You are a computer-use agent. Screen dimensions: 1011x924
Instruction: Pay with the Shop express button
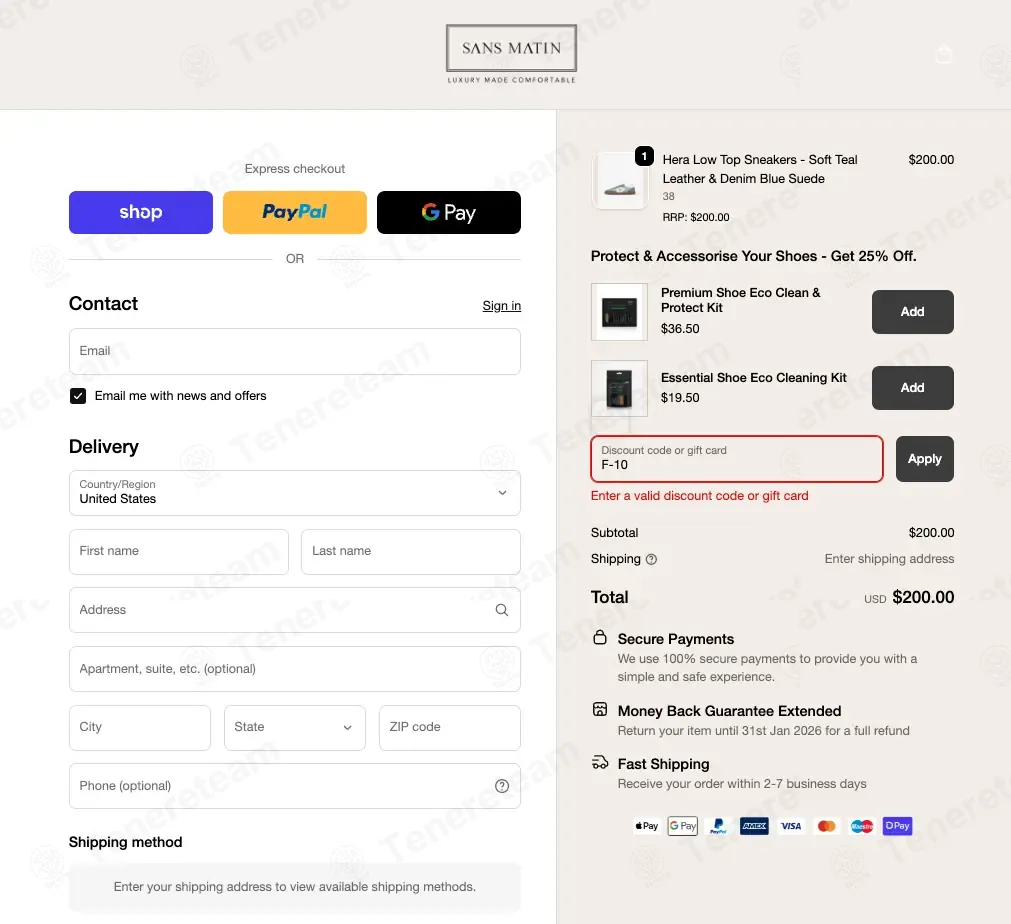(x=141, y=212)
